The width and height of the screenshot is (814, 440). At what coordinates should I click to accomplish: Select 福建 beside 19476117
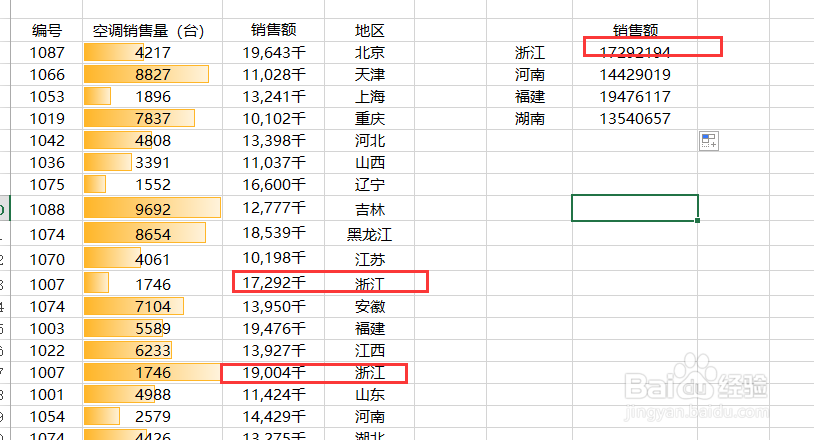(530, 97)
